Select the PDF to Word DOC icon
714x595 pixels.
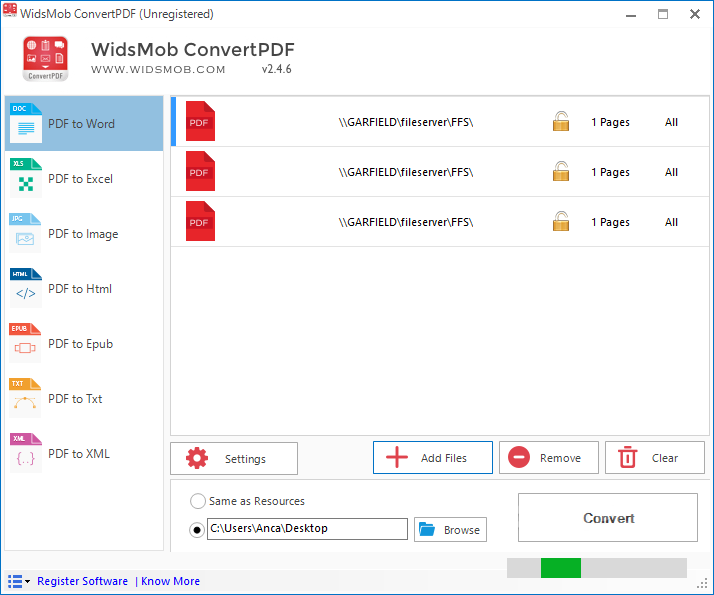(26, 123)
